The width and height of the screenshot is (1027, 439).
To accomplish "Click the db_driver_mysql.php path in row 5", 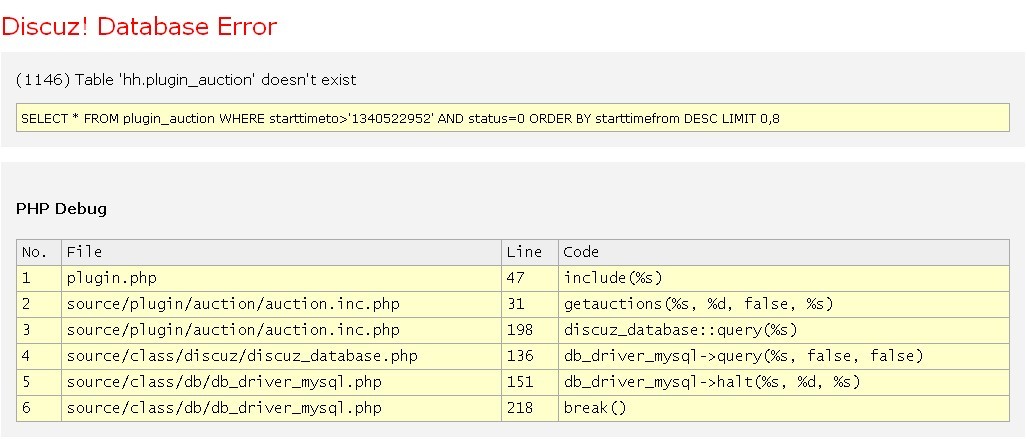I will 224,382.
